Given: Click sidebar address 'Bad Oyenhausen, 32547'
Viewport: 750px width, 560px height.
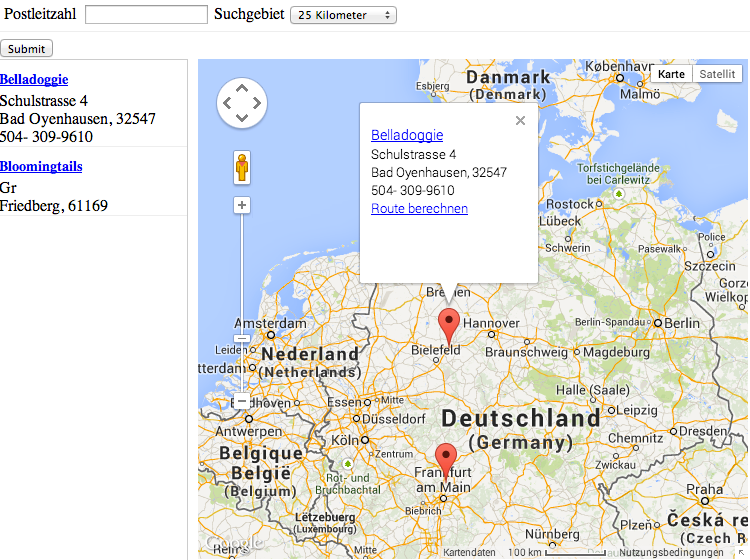Looking at the screenshot, I should (77, 119).
